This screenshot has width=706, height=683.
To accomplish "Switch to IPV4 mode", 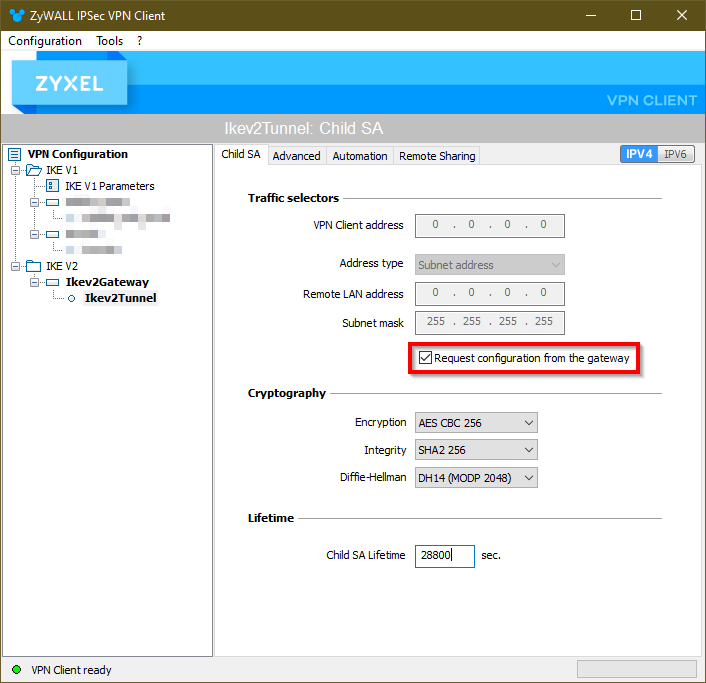I will [x=639, y=154].
